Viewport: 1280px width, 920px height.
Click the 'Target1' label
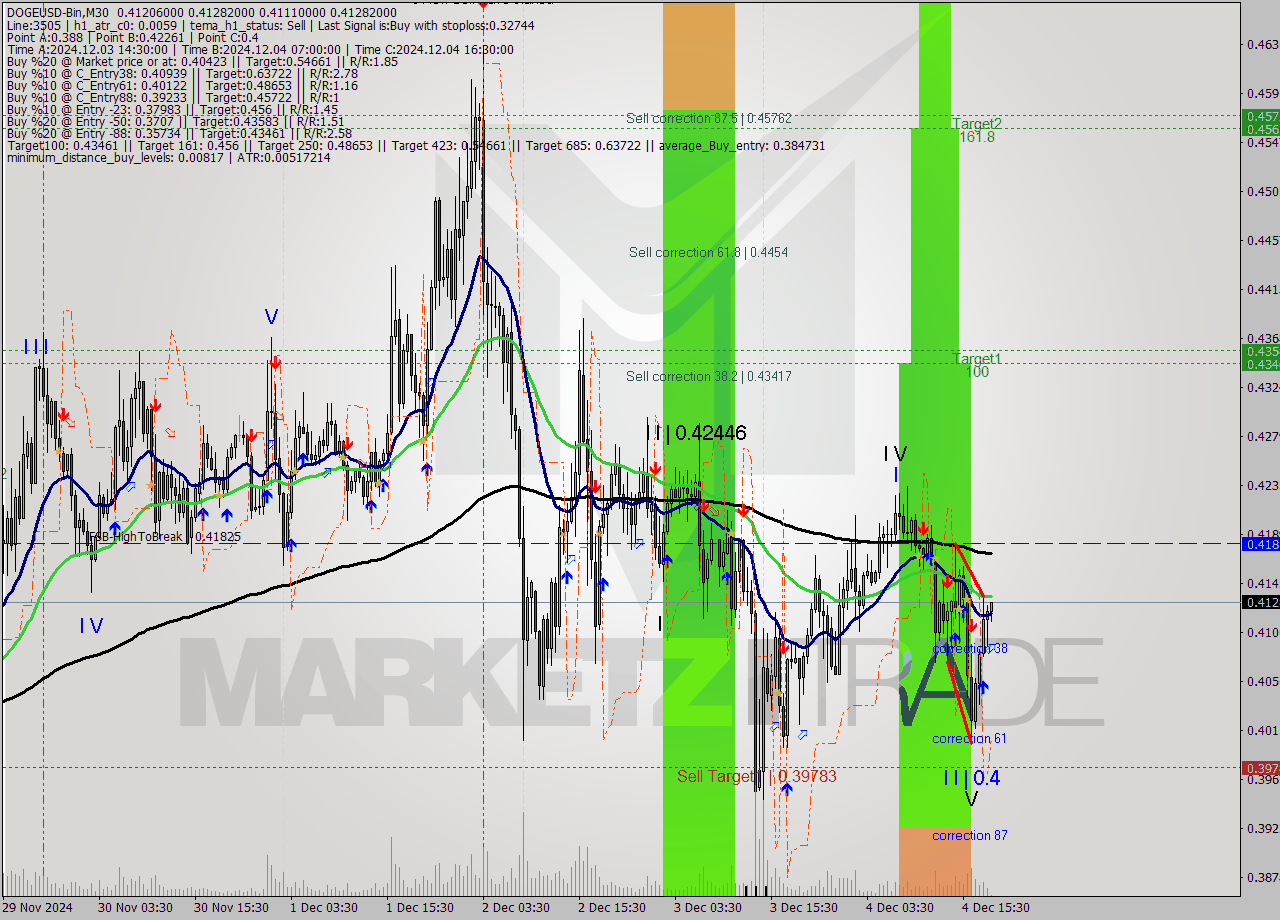977,358
